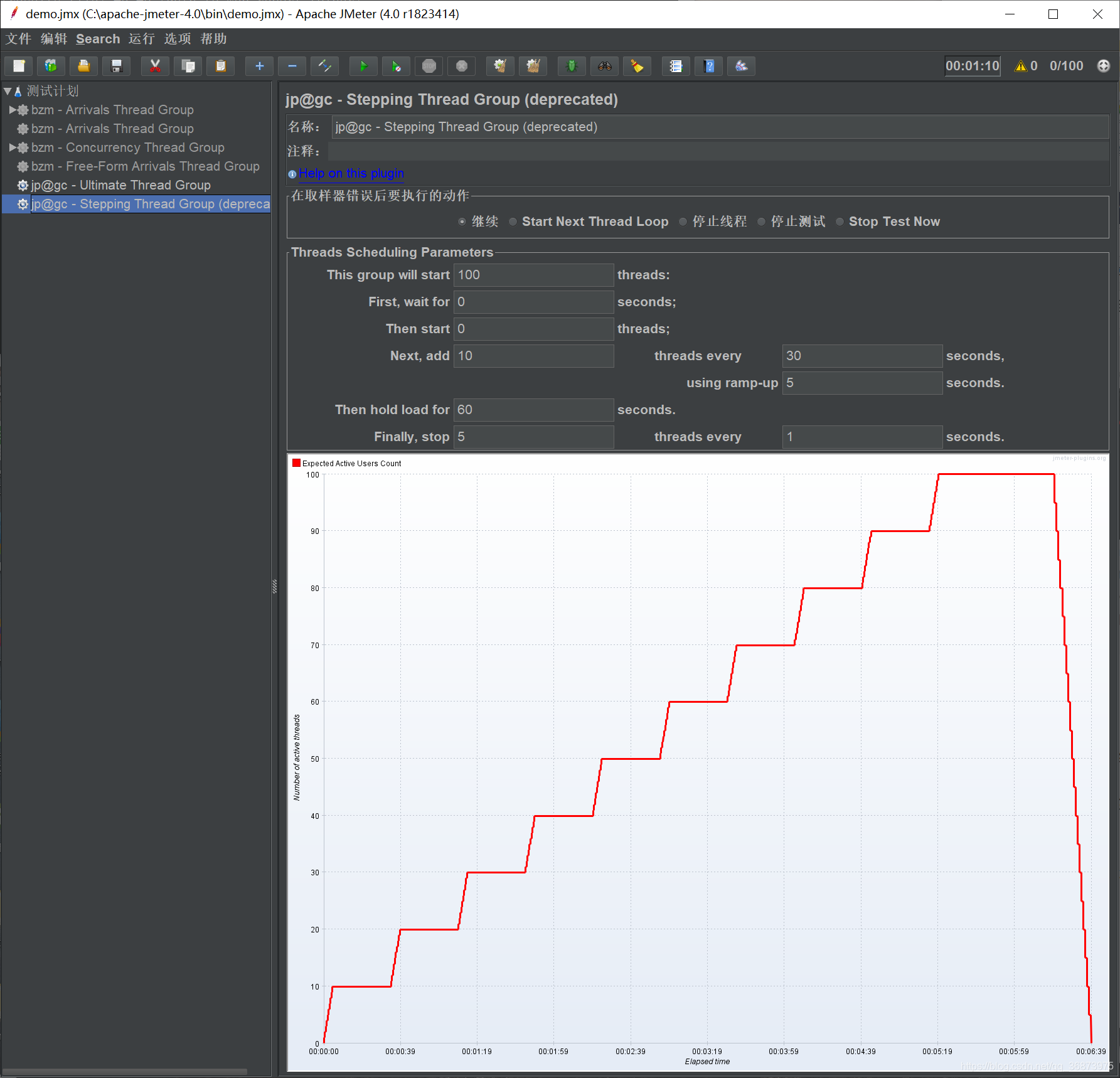Image resolution: width=1120 pixels, height=1078 pixels.
Task: Click the Clear All results icon
Action: coord(533,66)
